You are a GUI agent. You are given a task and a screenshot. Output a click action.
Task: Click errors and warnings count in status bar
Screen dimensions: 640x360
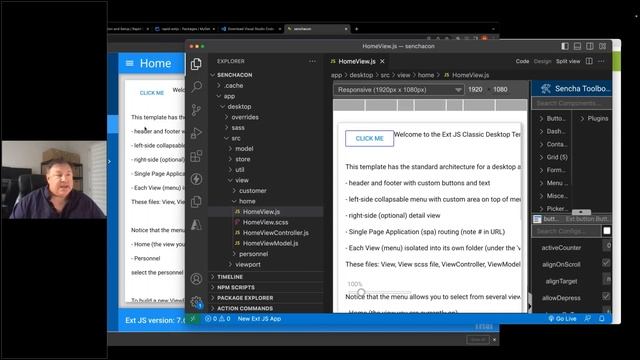218,318
